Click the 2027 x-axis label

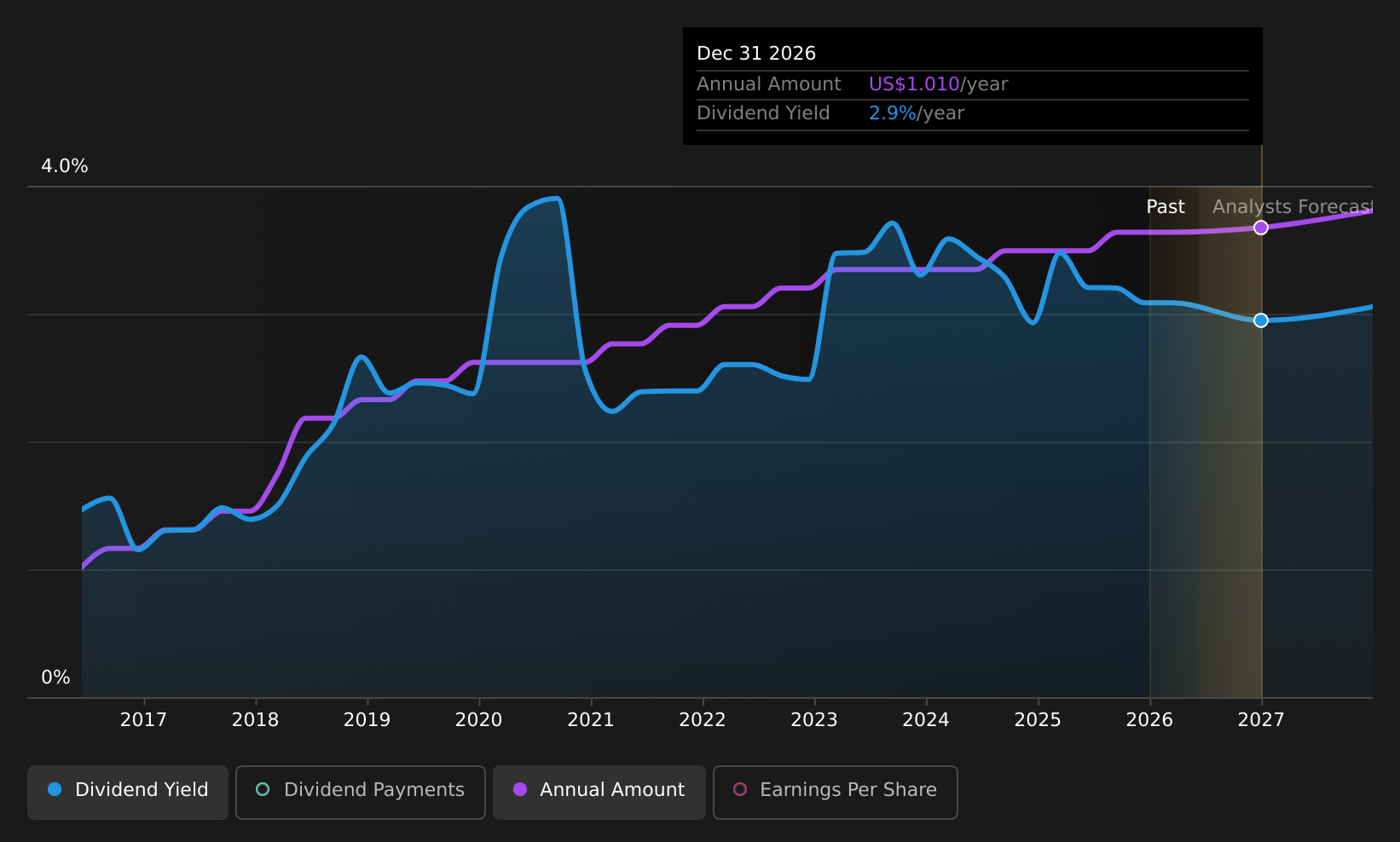coord(1261,720)
